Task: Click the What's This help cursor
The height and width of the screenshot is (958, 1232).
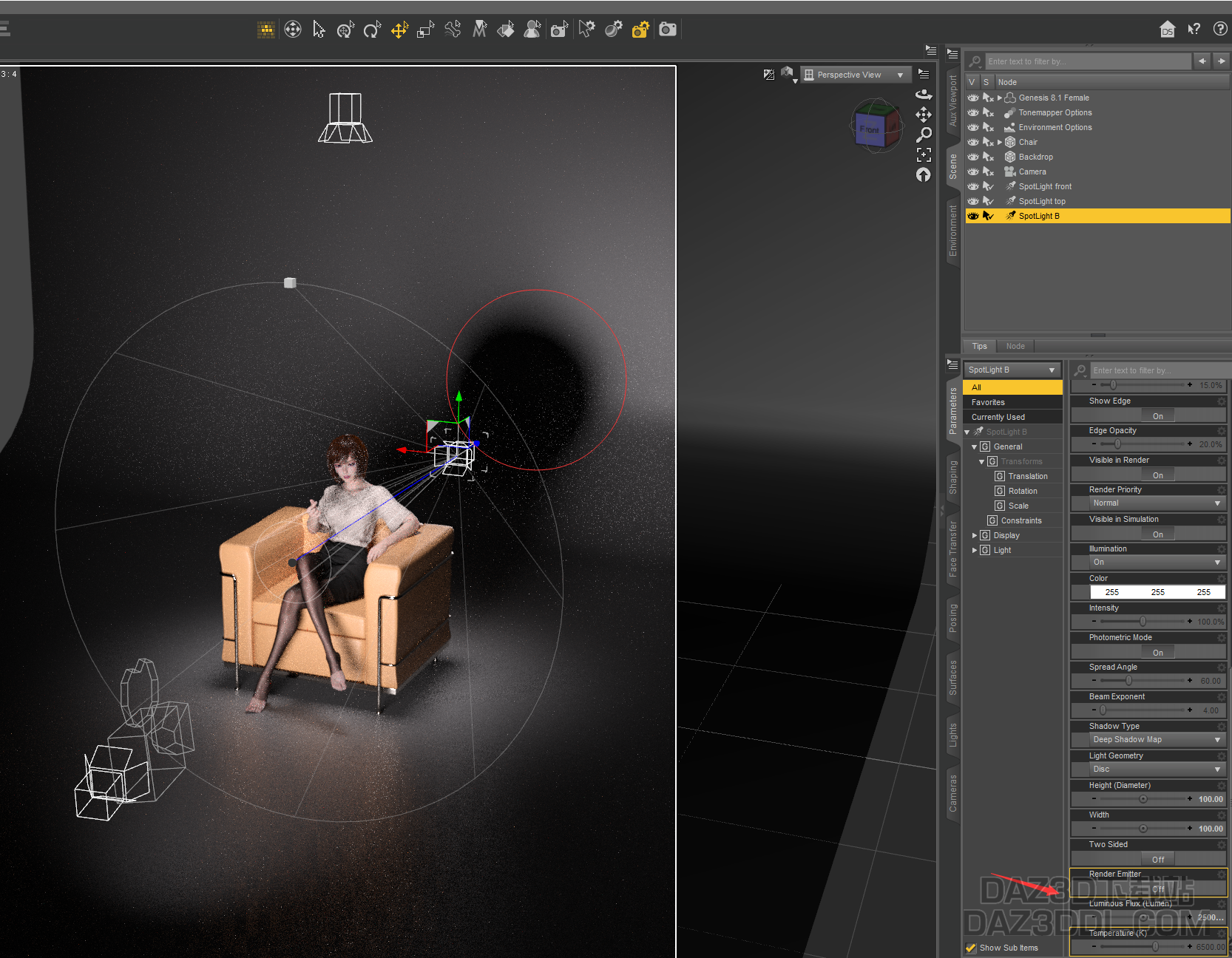Action: (x=1194, y=29)
